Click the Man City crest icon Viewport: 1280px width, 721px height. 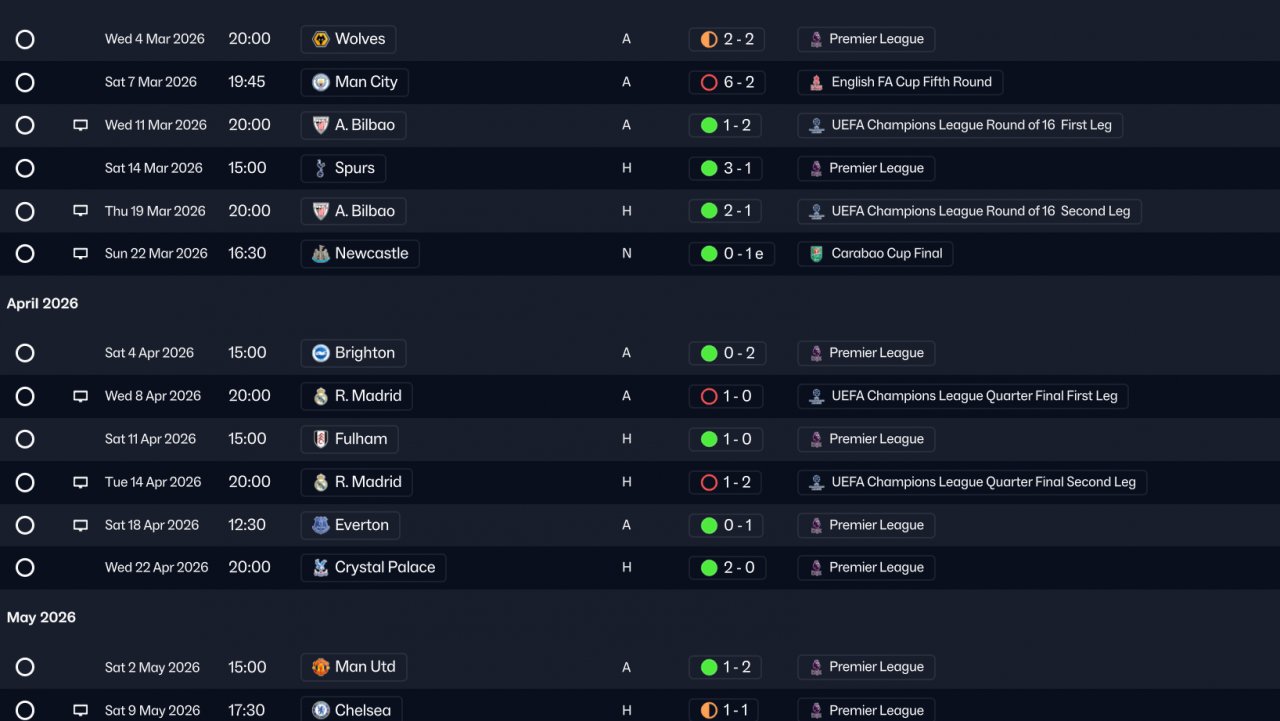321,82
